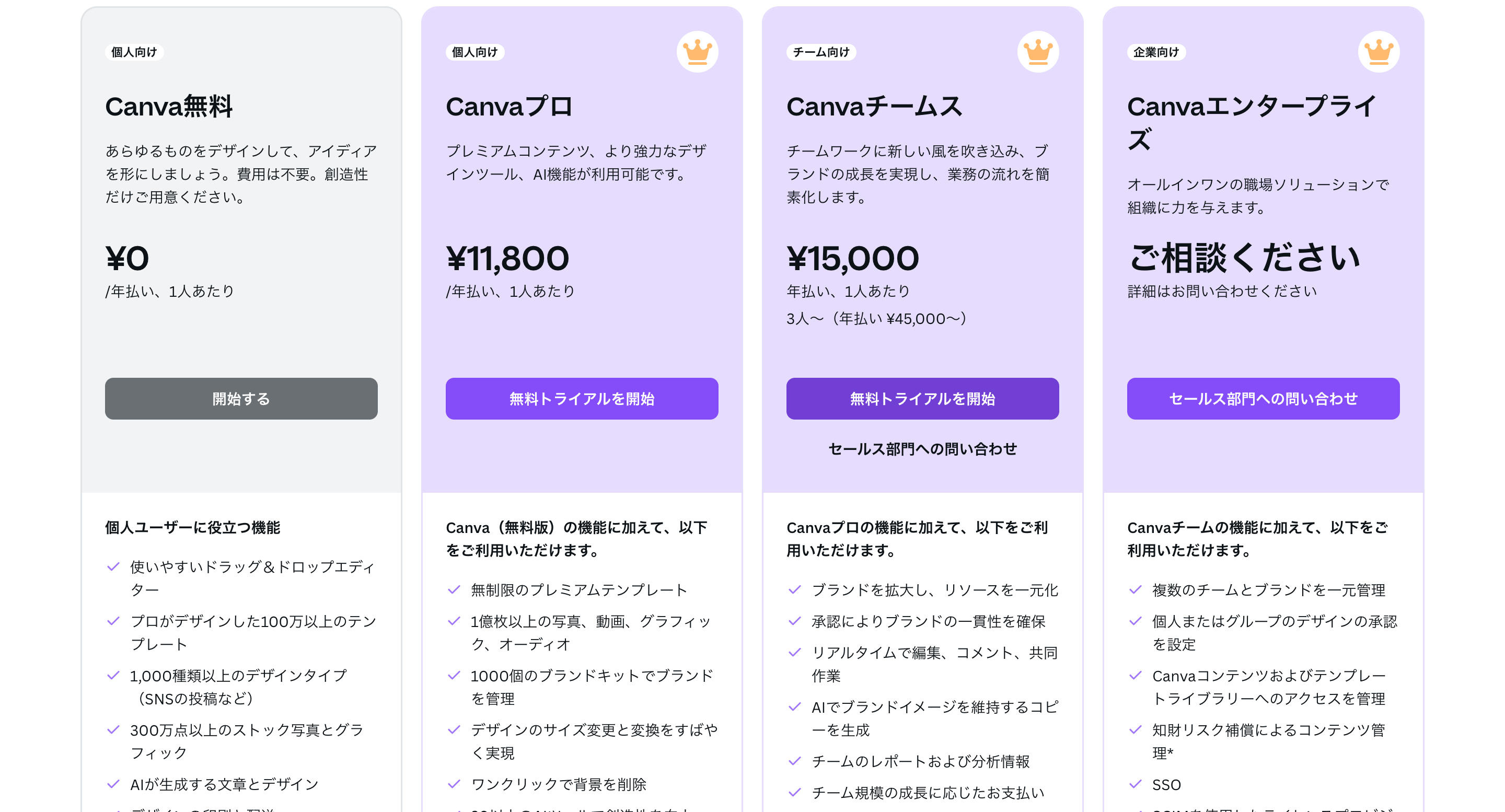Click checkmark beside 複数のチームとブランドを一元管理

click(x=1135, y=590)
